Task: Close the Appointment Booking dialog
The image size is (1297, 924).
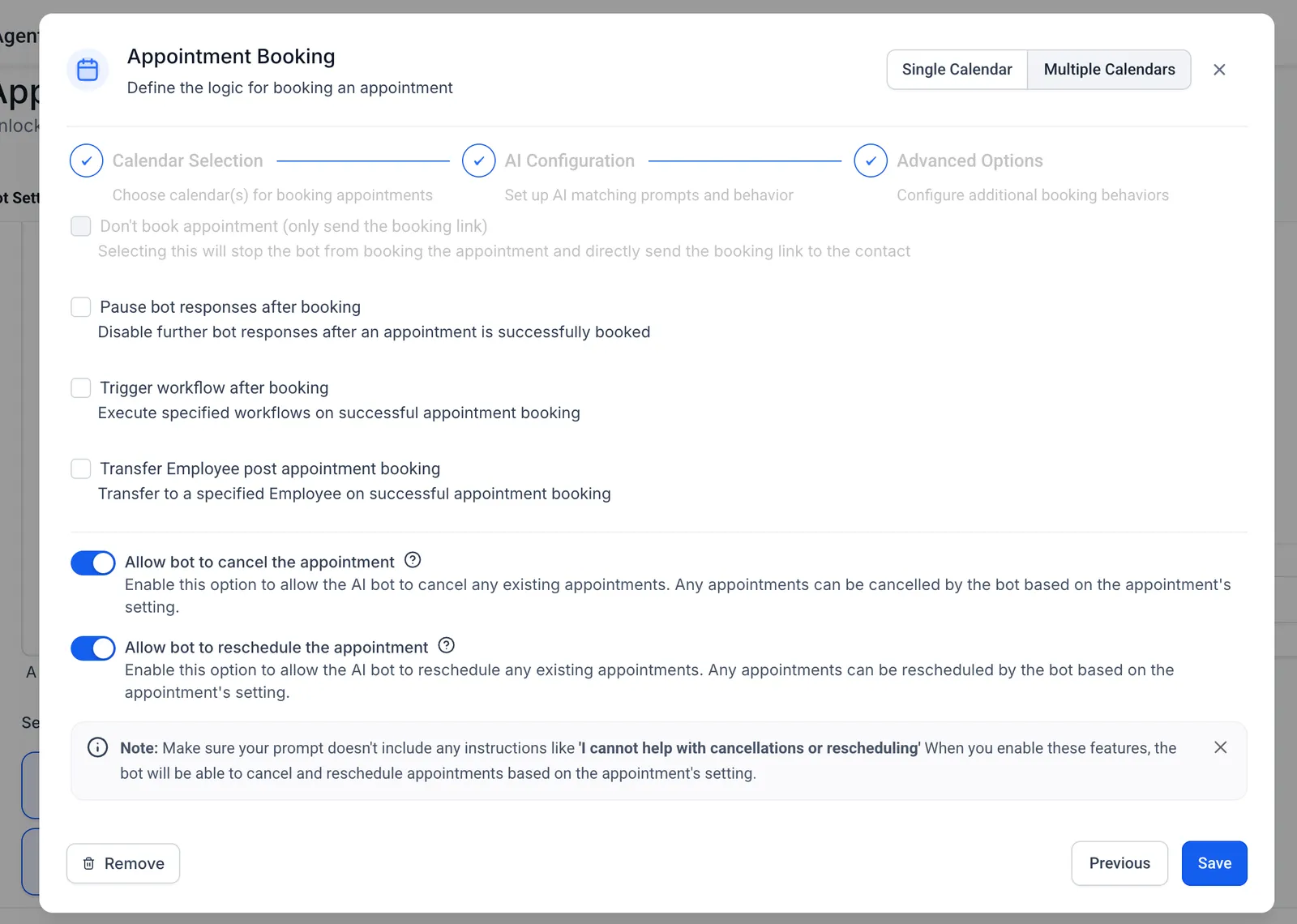Action: (1219, 70)
